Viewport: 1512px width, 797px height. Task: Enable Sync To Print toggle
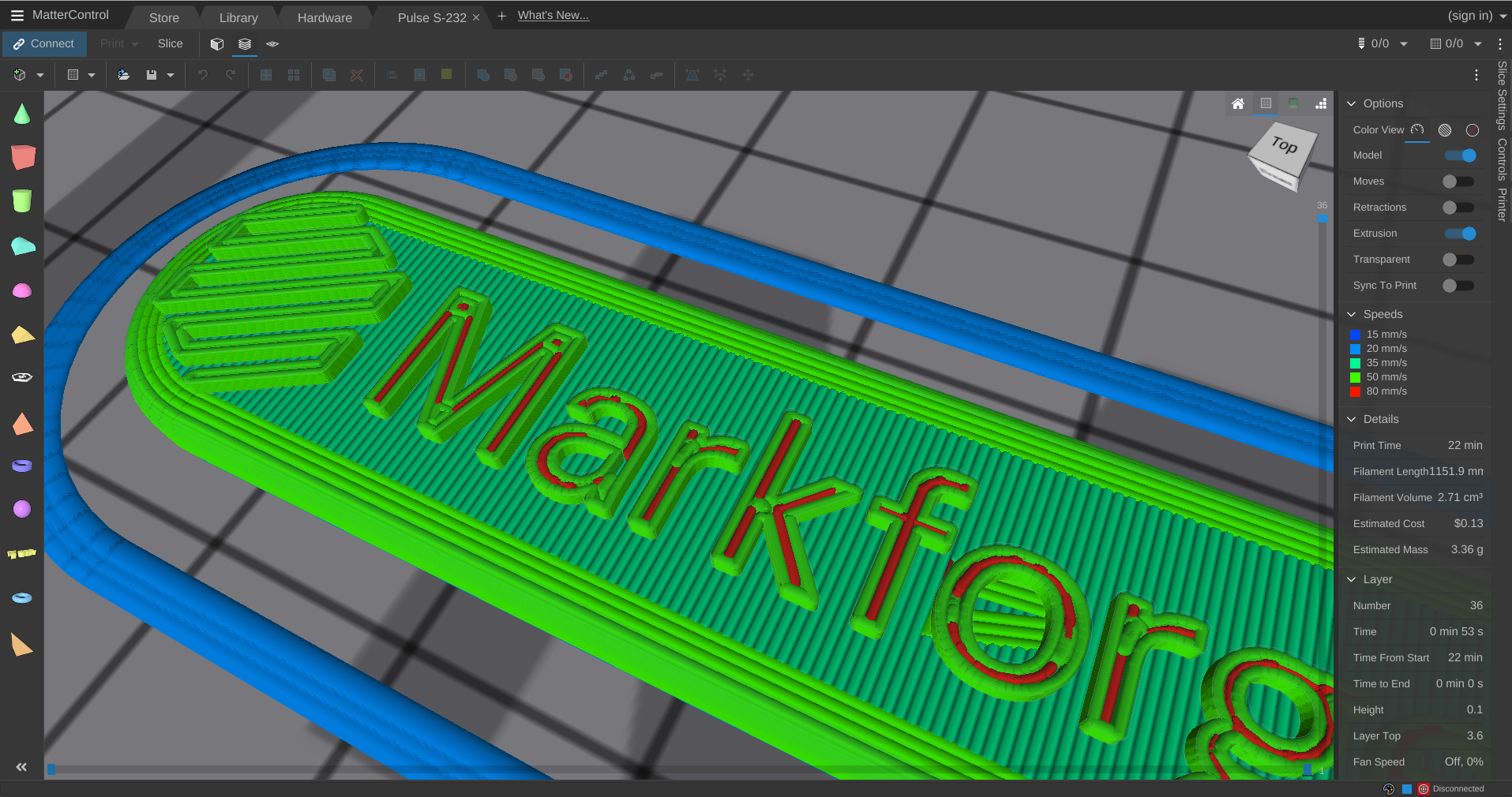pos(1458,286)
